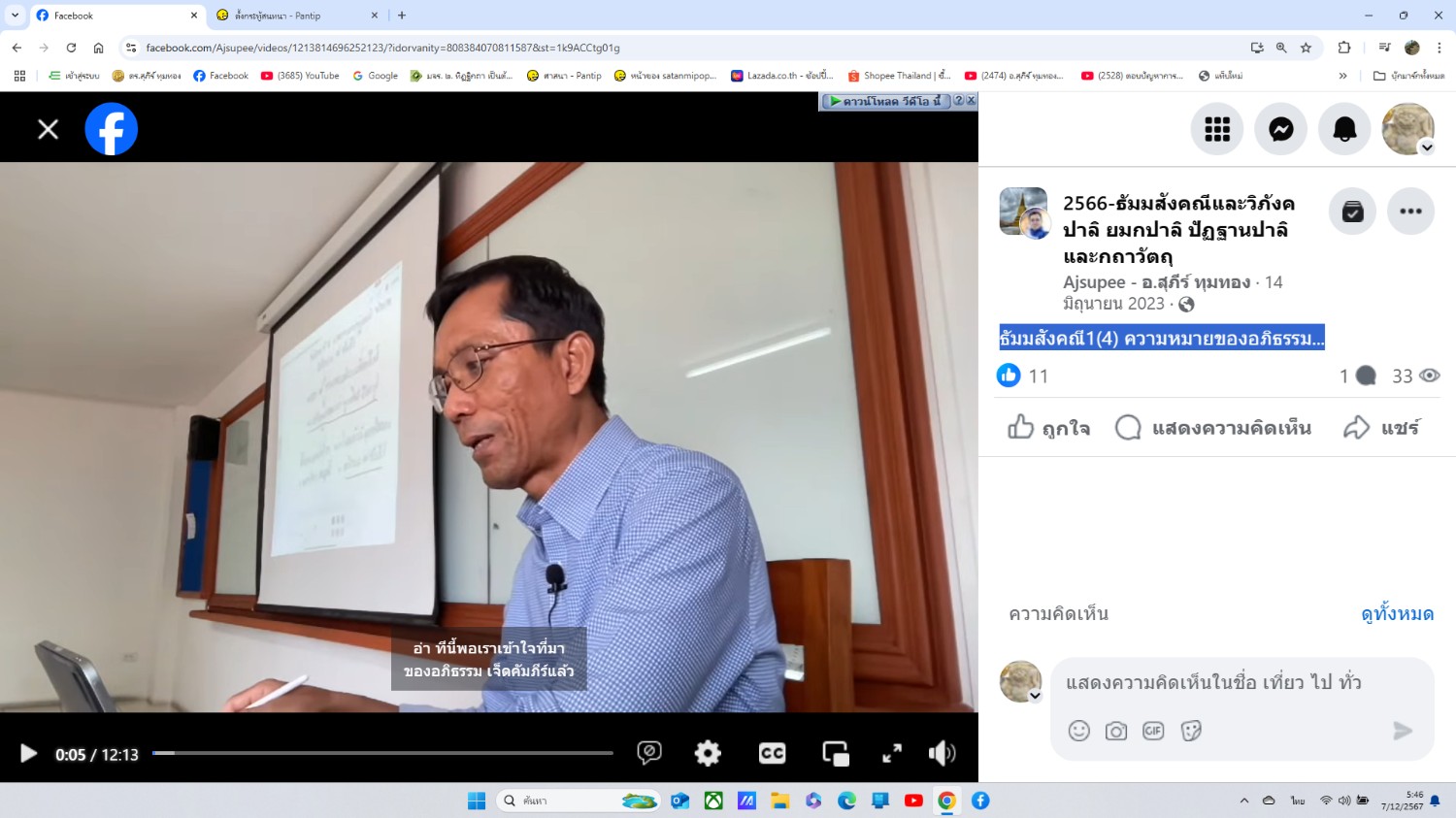
Task: Toggle closed captions with the CC button
Action: tap(772, 753)
